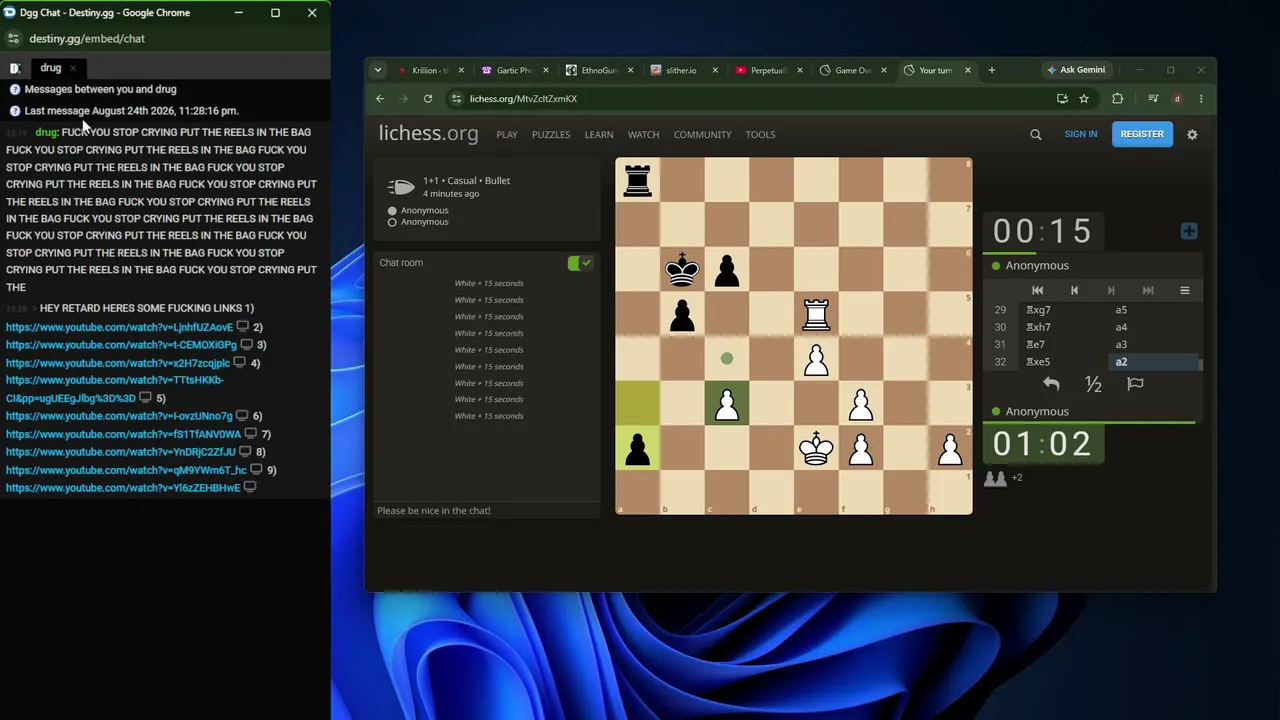1280x720 pixels.
Task: Switch to the Perpetual YouTube tab
Action: (766, 70)
